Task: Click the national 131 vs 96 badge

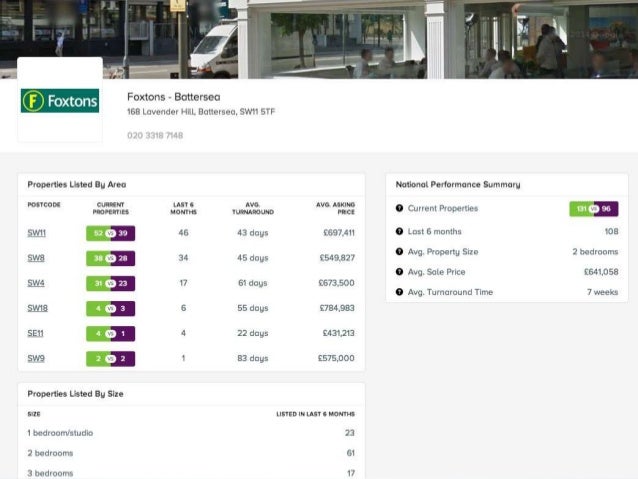Action: [x=594, y=209]
